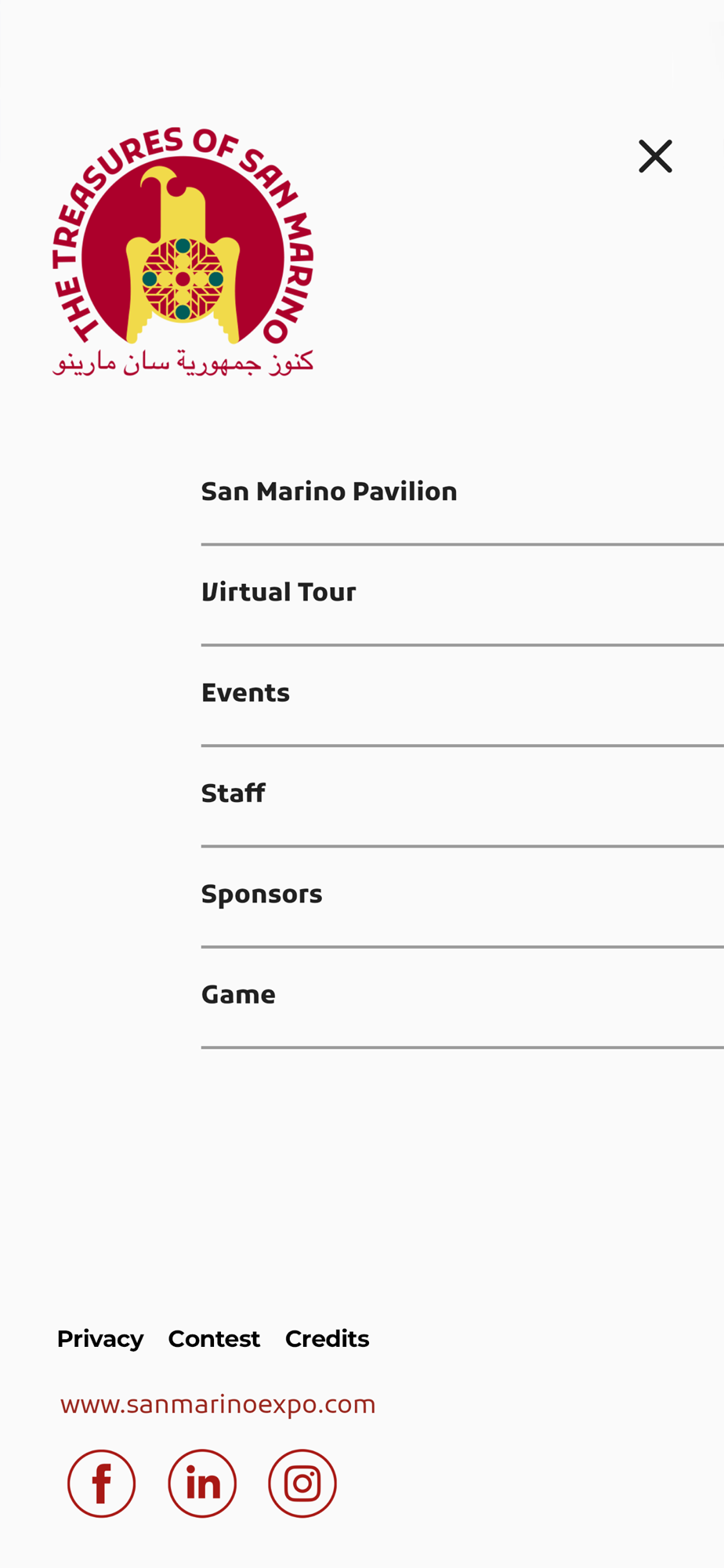View the Credits footer link
The height and width of the screenshot is (1568, 724).
coord(328,1339)
